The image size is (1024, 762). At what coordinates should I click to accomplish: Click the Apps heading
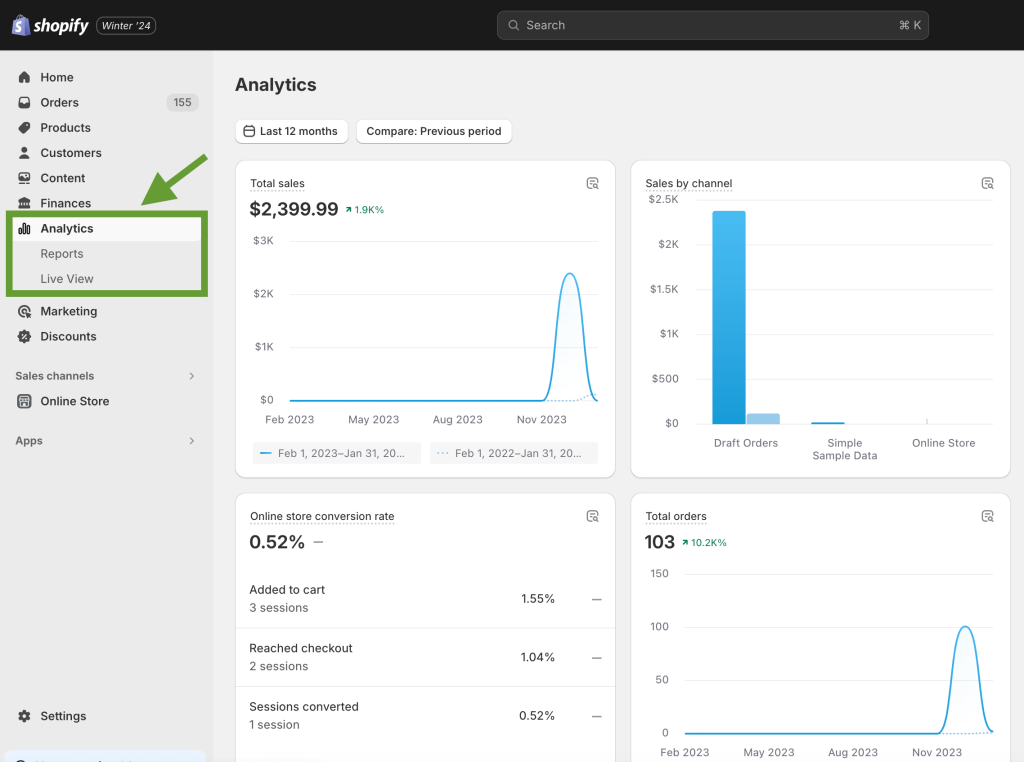coord(29,441)
